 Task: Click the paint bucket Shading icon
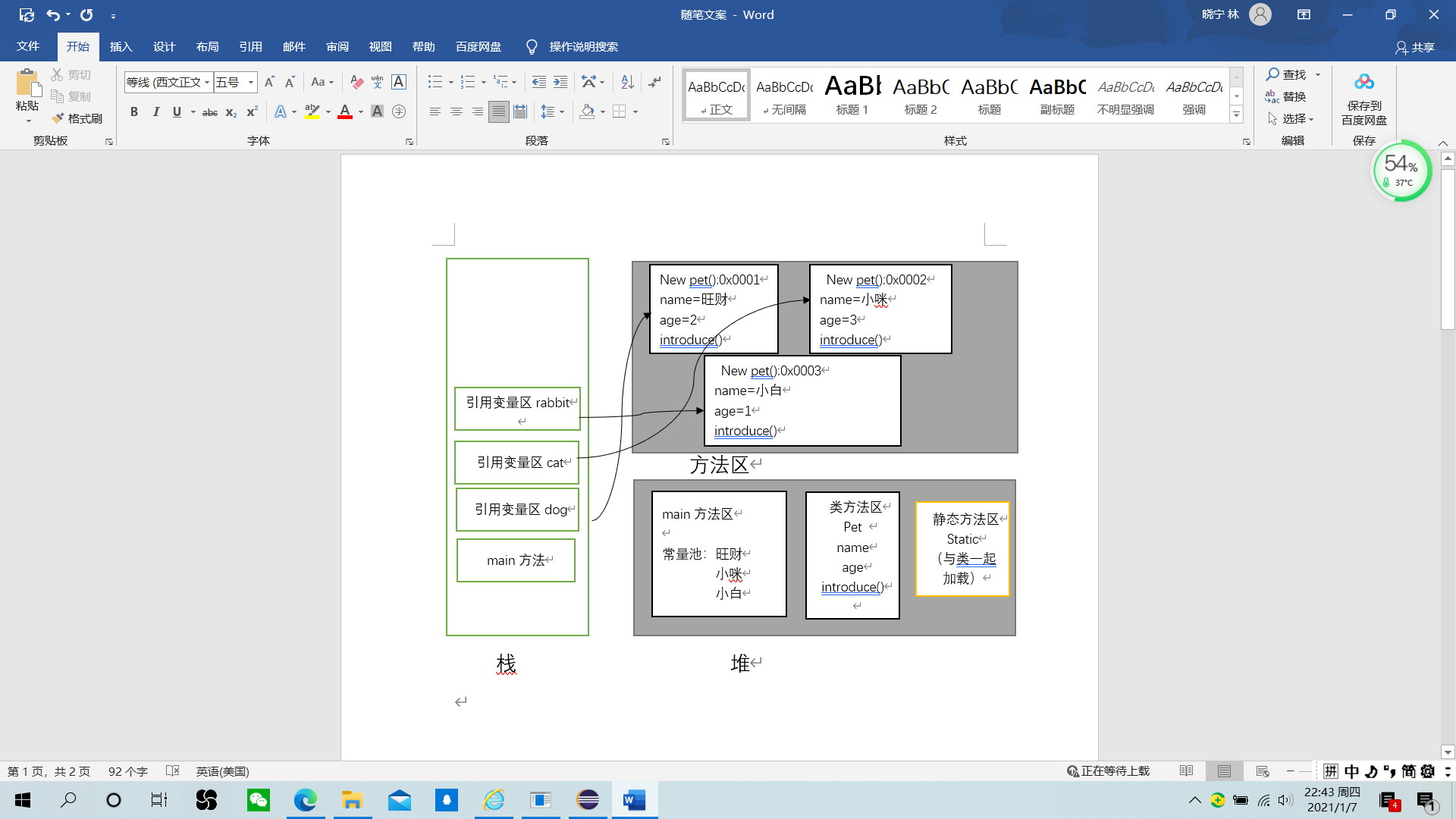[x=587, y=111]
